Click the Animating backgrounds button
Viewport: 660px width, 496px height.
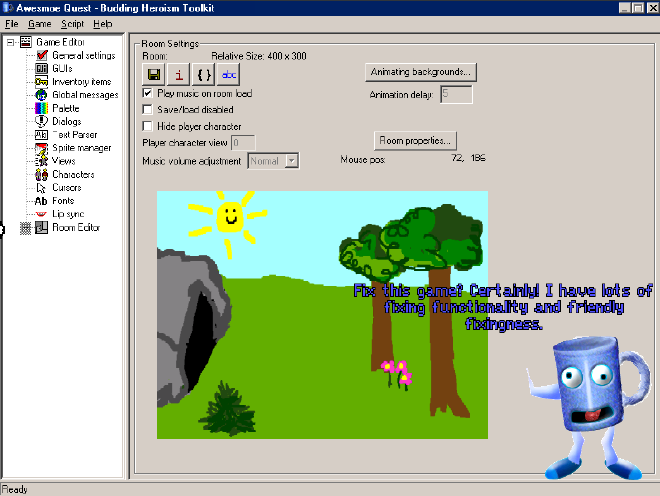[420, 73]
